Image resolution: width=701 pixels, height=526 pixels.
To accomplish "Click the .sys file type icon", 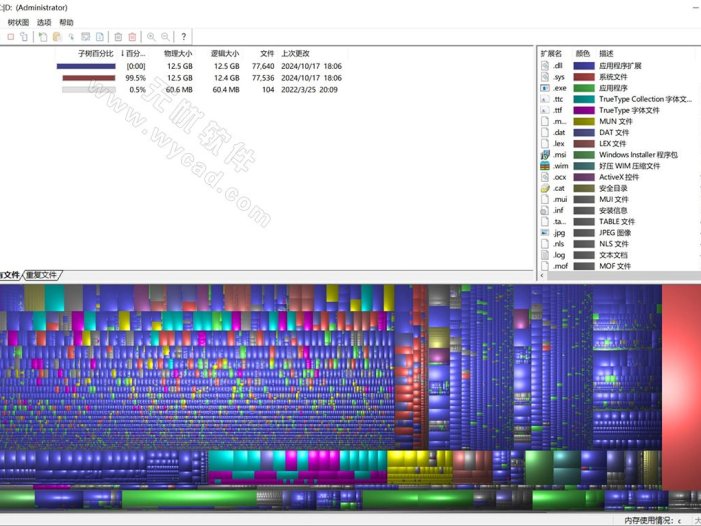I will point(545,77).
